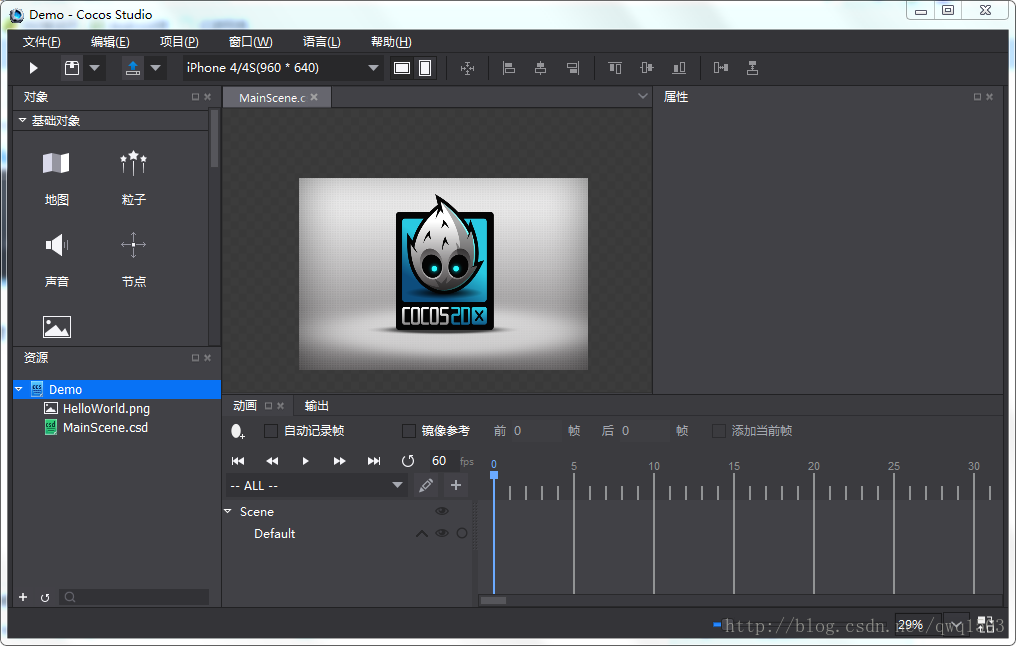Screen dimensions: 1016x646
Task: Click the Play preview toolbar button
Action: point(34,68)
